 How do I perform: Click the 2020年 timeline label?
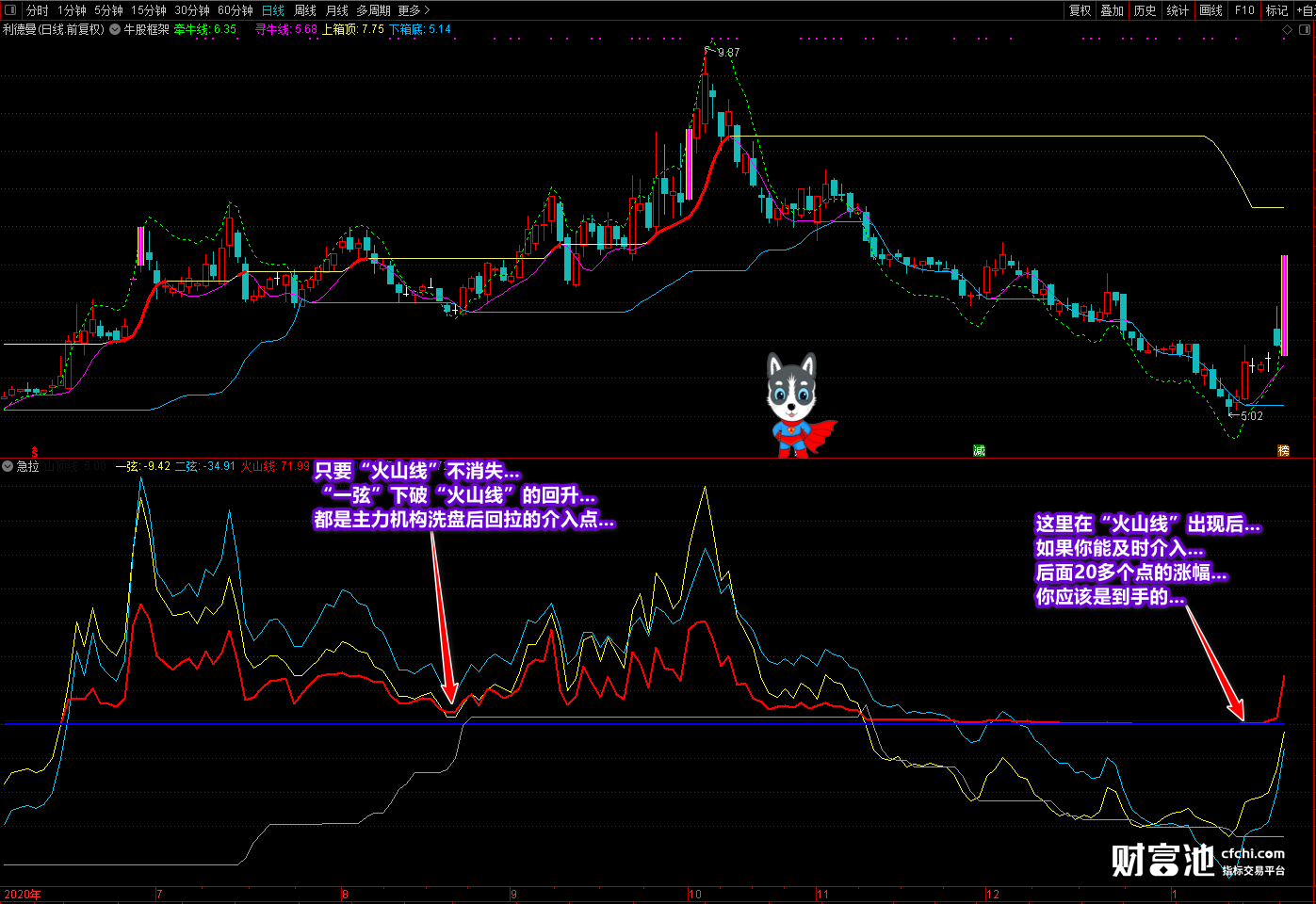(22, 895)
